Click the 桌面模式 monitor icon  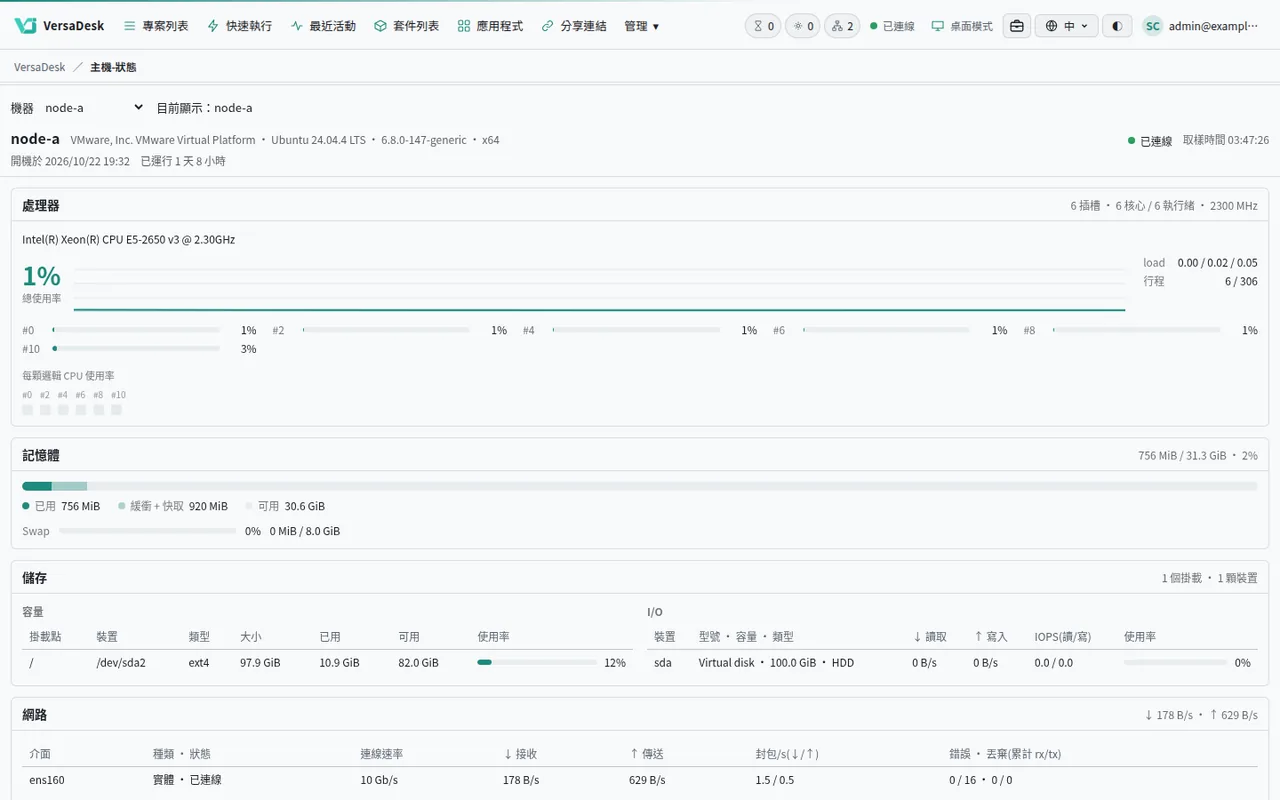click(937, 26)
